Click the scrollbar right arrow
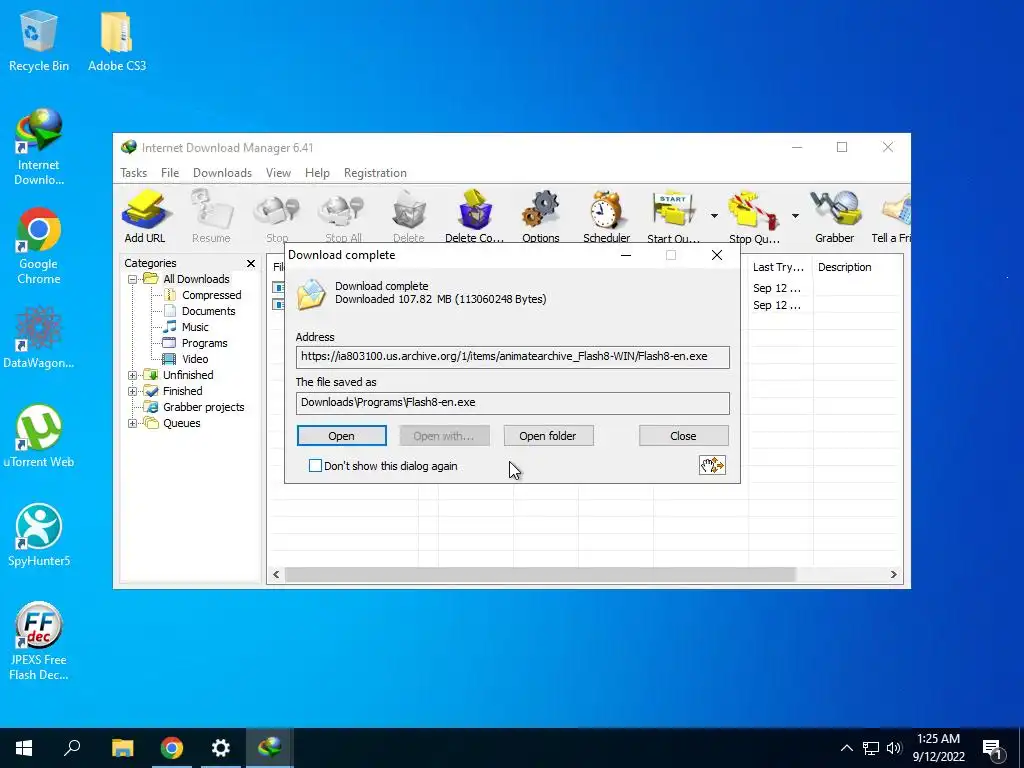Viewport: 1024px width, 768px height. (893, 574)
